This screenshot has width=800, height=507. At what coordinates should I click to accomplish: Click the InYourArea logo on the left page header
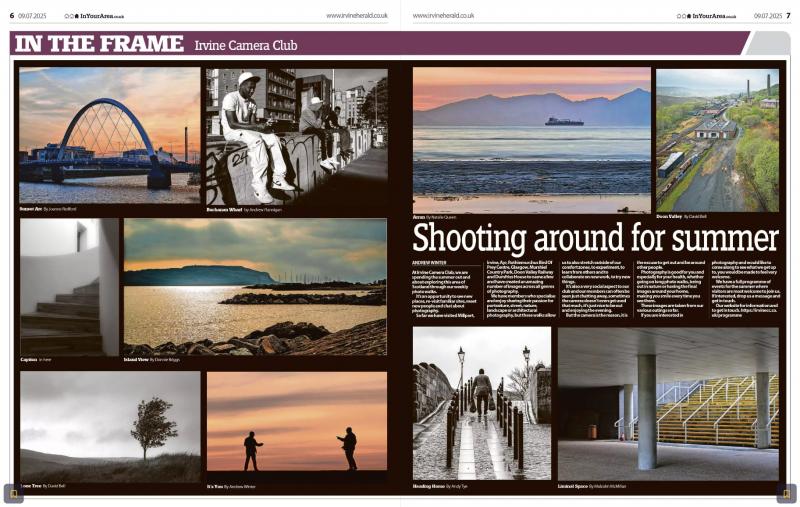coord(97,16)
